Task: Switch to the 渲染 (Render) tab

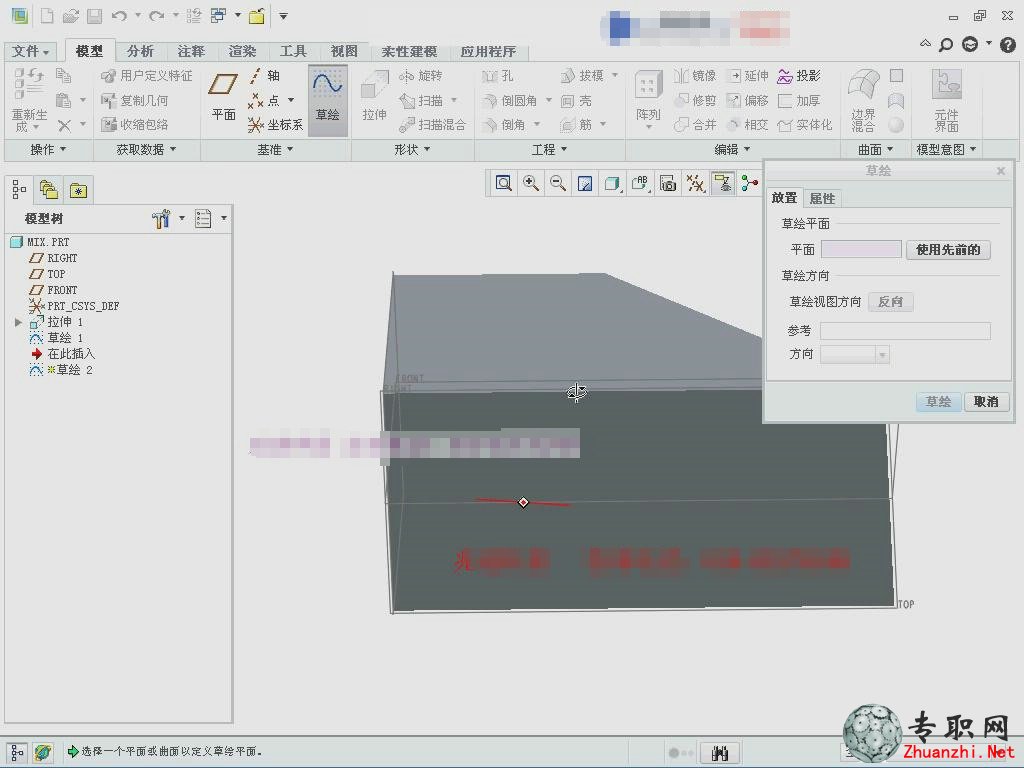Action: click(242, 51)
